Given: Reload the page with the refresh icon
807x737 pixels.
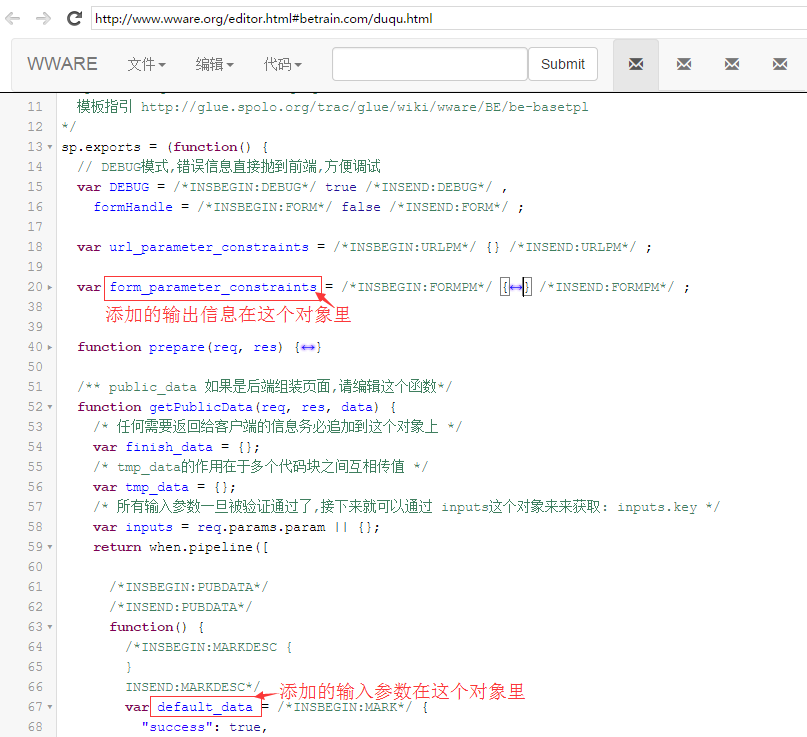Looking at the screenshot, I should tap(74, 18).
